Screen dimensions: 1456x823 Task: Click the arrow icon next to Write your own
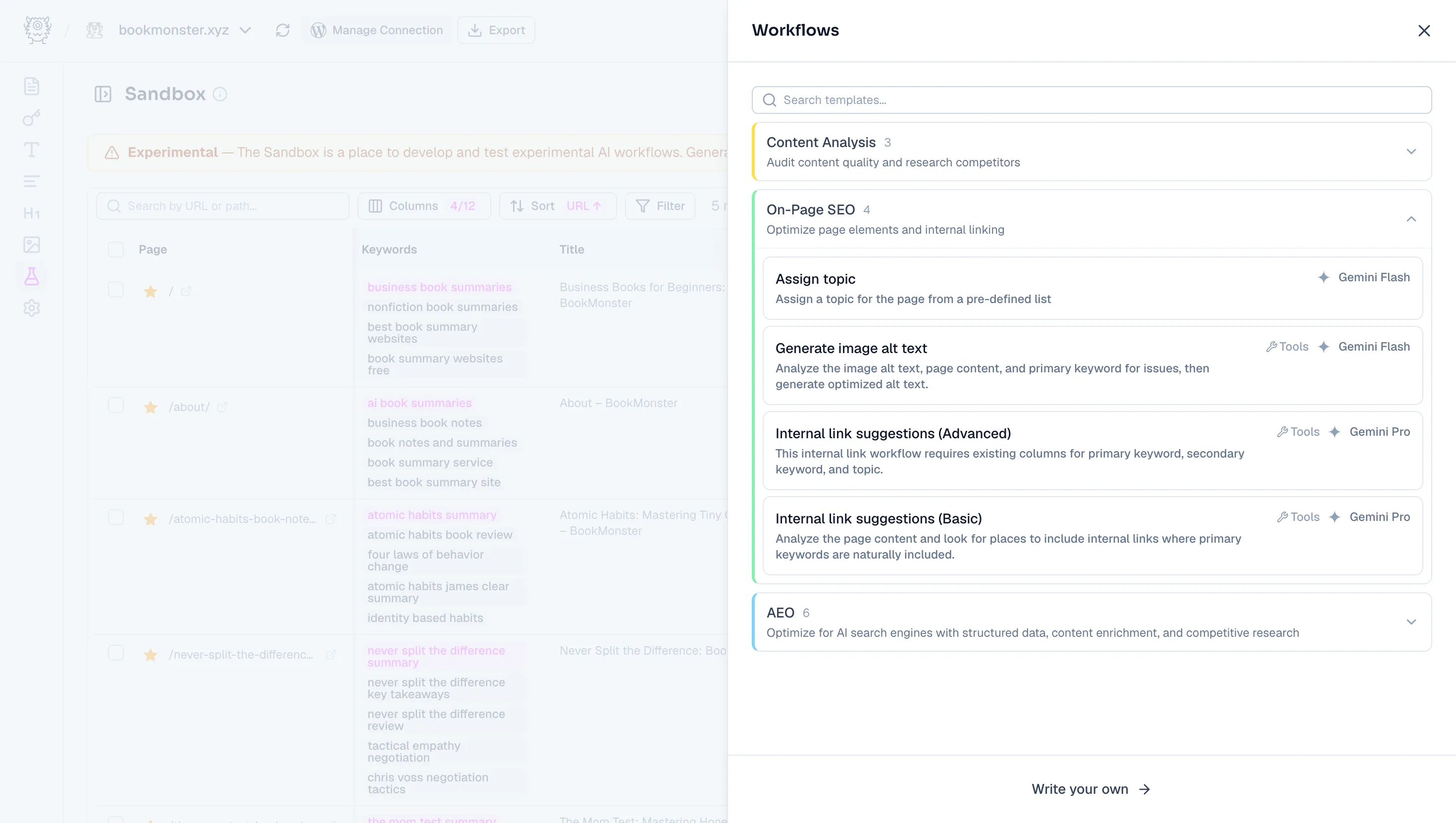1144,789
